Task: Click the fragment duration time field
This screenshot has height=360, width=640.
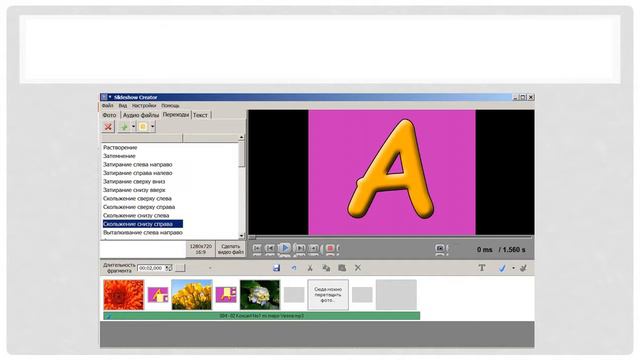Action: click(151, 268)
